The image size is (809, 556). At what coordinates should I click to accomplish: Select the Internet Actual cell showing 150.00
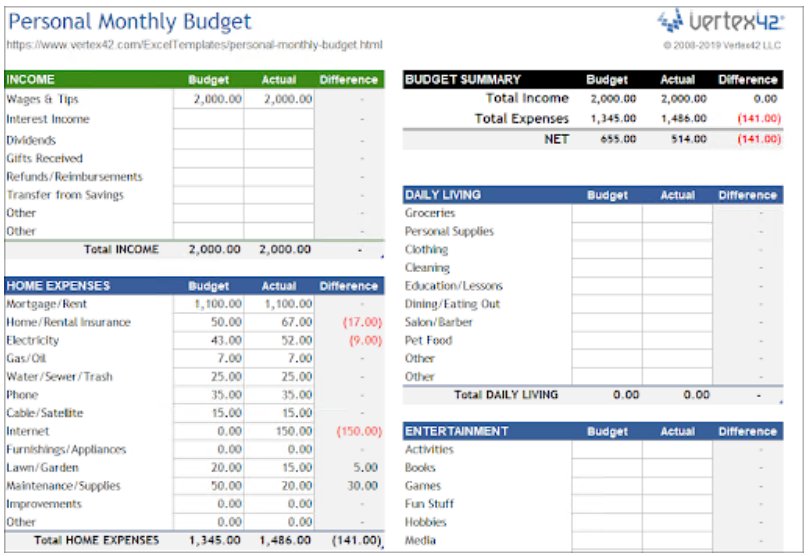coord(278,432)
